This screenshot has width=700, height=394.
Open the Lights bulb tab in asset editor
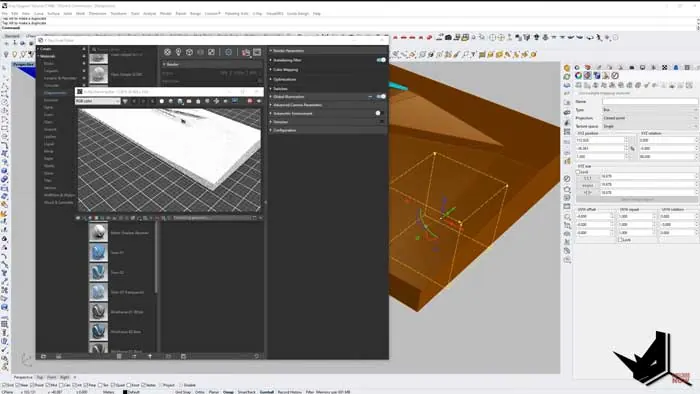(x=178, y=52)
